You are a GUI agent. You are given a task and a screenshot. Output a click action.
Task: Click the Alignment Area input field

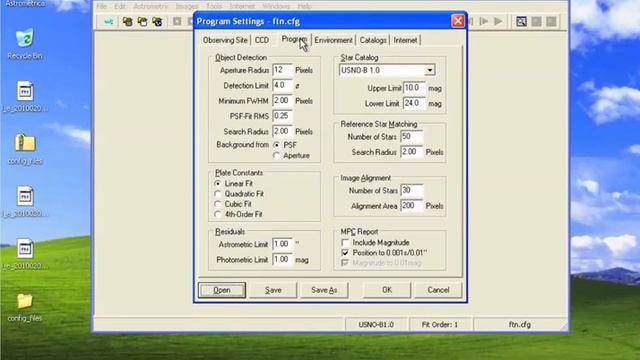pyautogui.click(x=411, y=206)
